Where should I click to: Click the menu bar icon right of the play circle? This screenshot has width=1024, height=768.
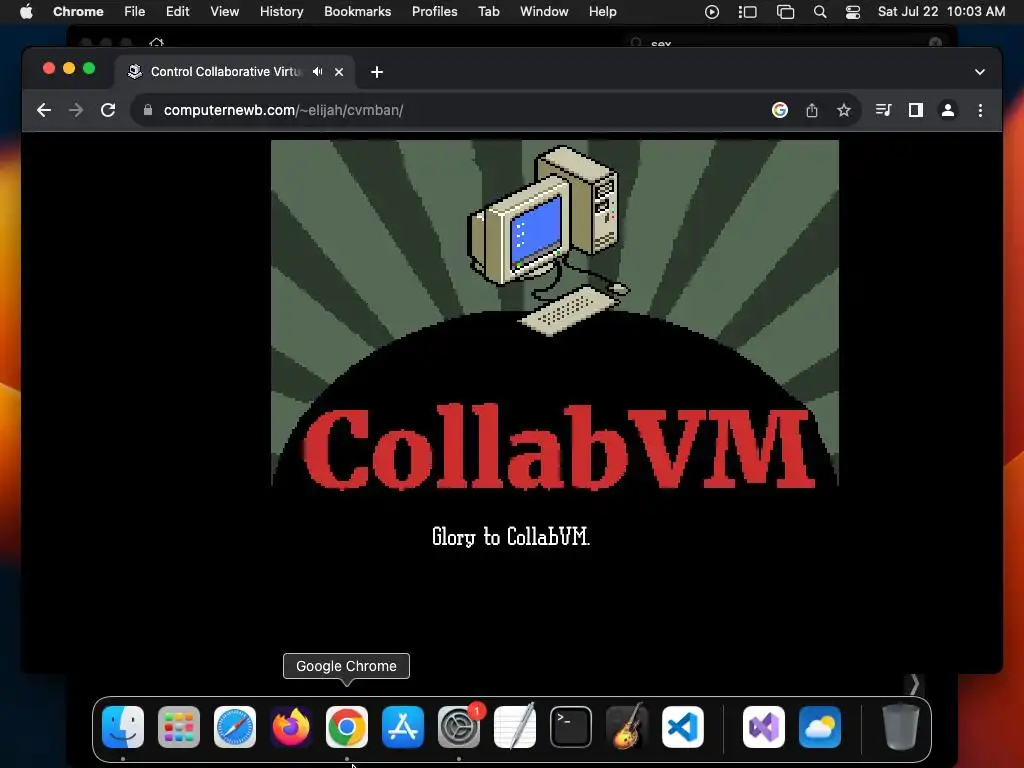click(747, 12)
